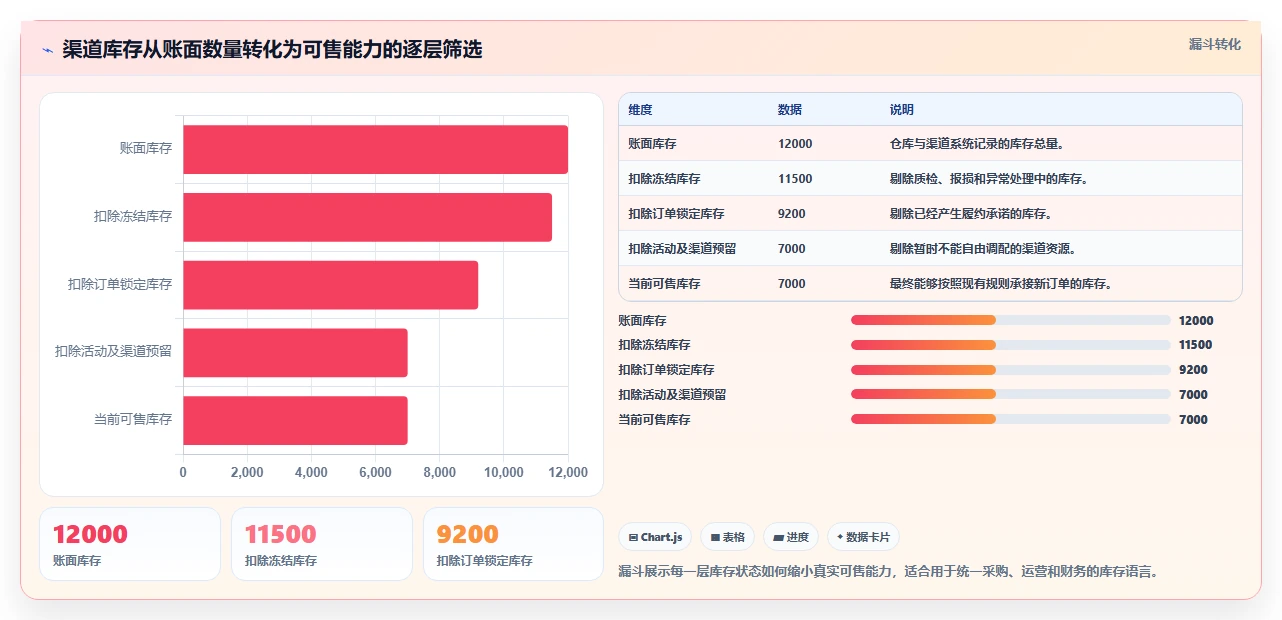Click the description 剔除质检、报损和异常处理中的库存。
Image resolution: width=1282 pixels, height=620 pixels.
click(x=989, y=179)
